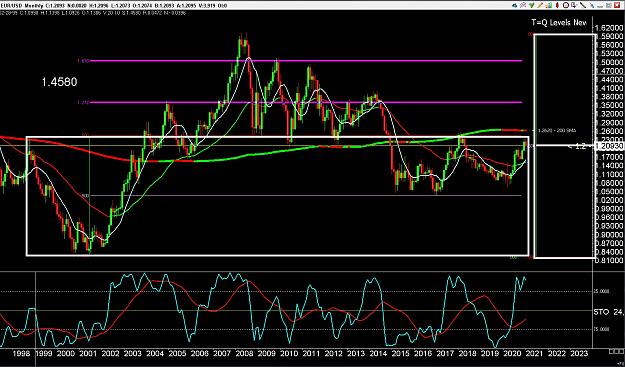Click the 1.62000 price axis label

[x=609, y=28]
